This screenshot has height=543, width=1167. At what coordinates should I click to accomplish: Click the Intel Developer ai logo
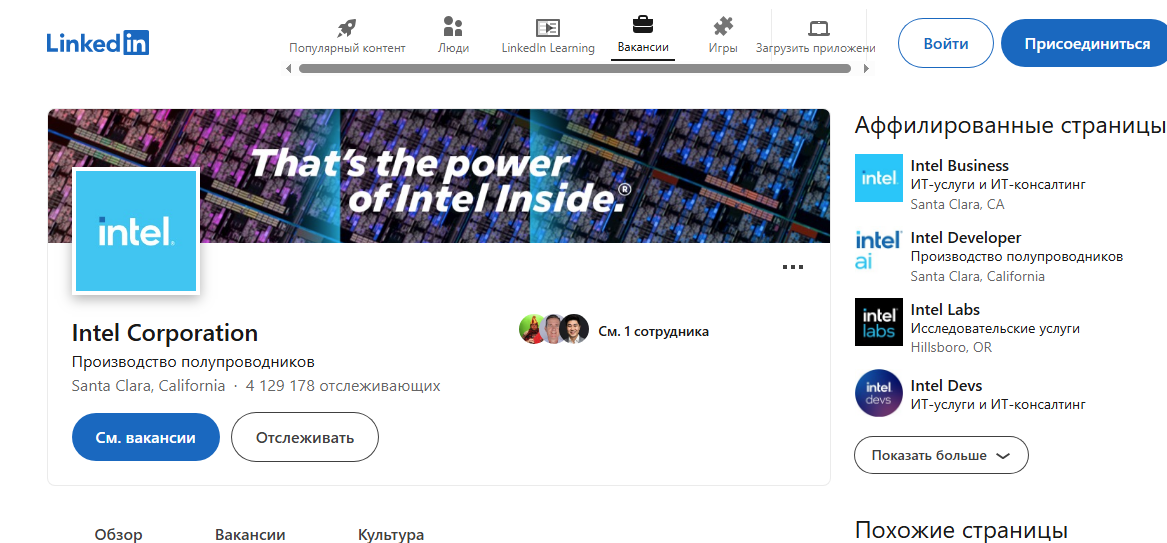coord(878,250)
